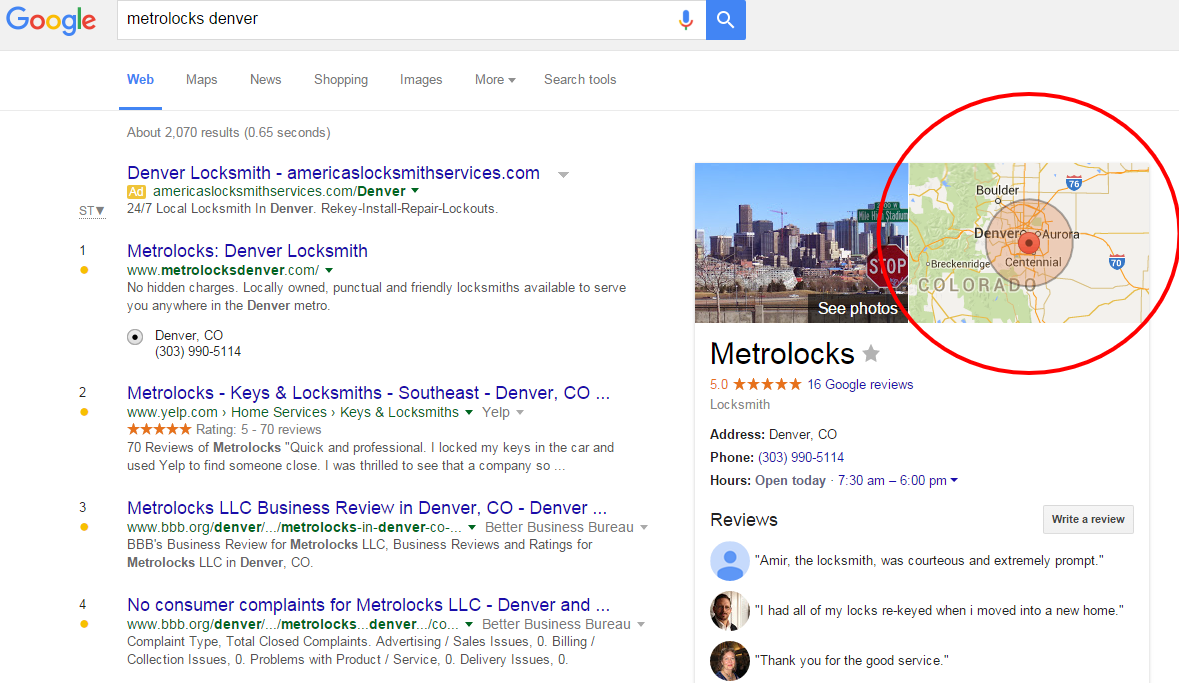
Task: Click the yellow dot beside result 1
Action: pos(84,270)
